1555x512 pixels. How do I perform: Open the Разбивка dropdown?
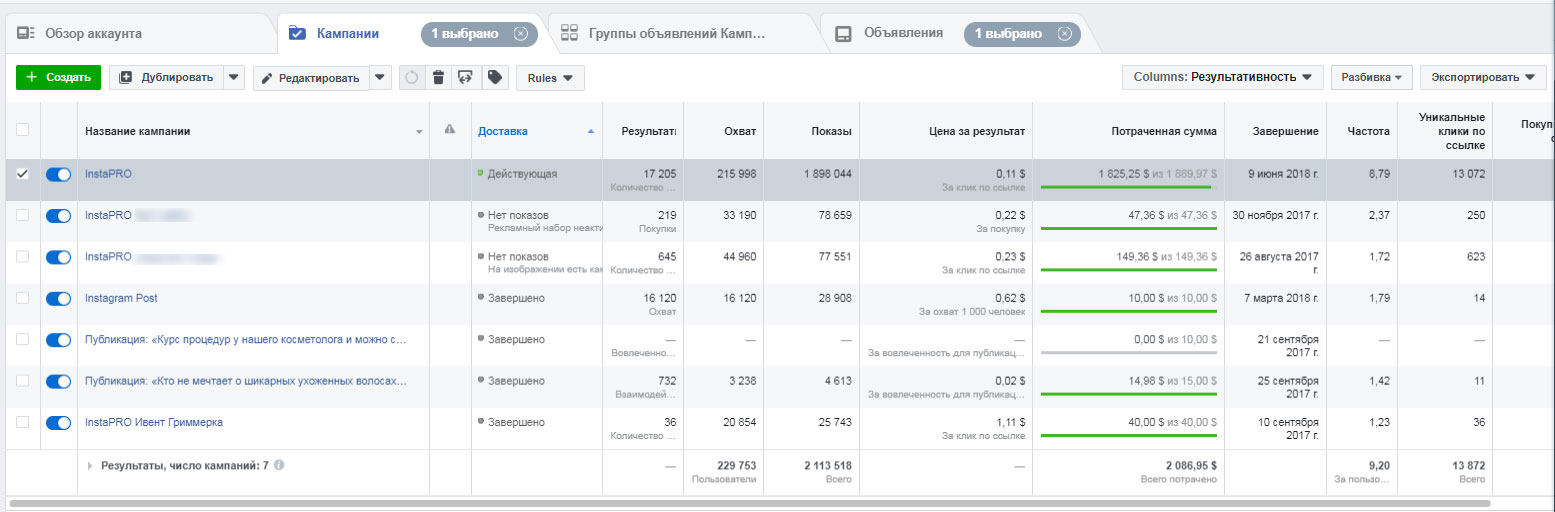pos(1371,77)
